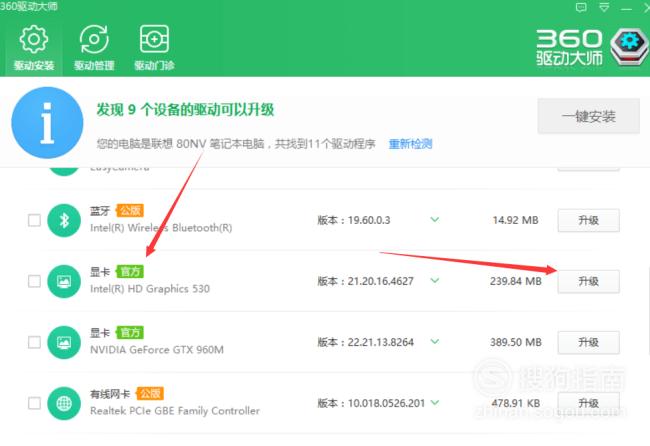Click the feedback chat icon in title bar
Image resolution: width=650 pixels, height=446 pixels.
[581, 7]
